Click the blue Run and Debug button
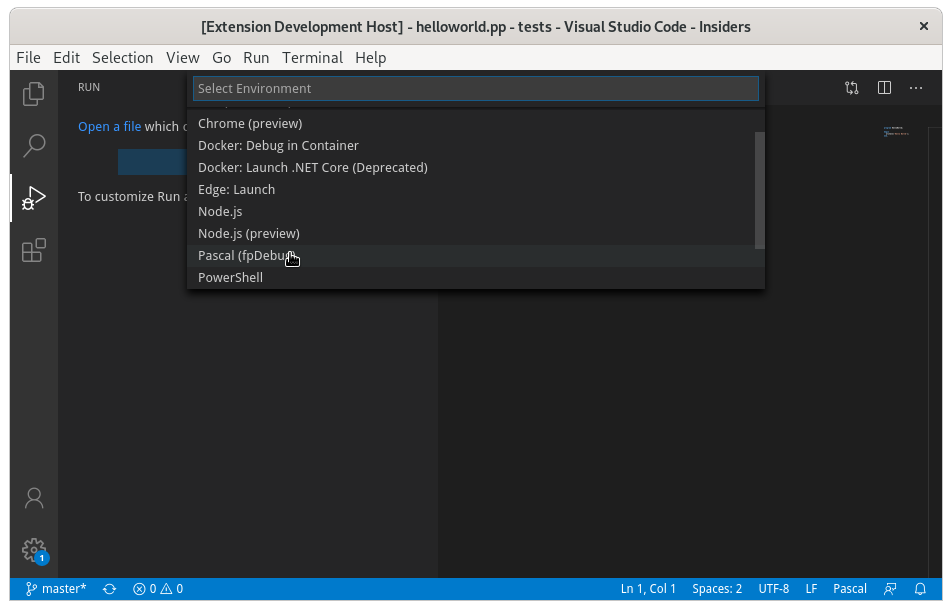 152,162
